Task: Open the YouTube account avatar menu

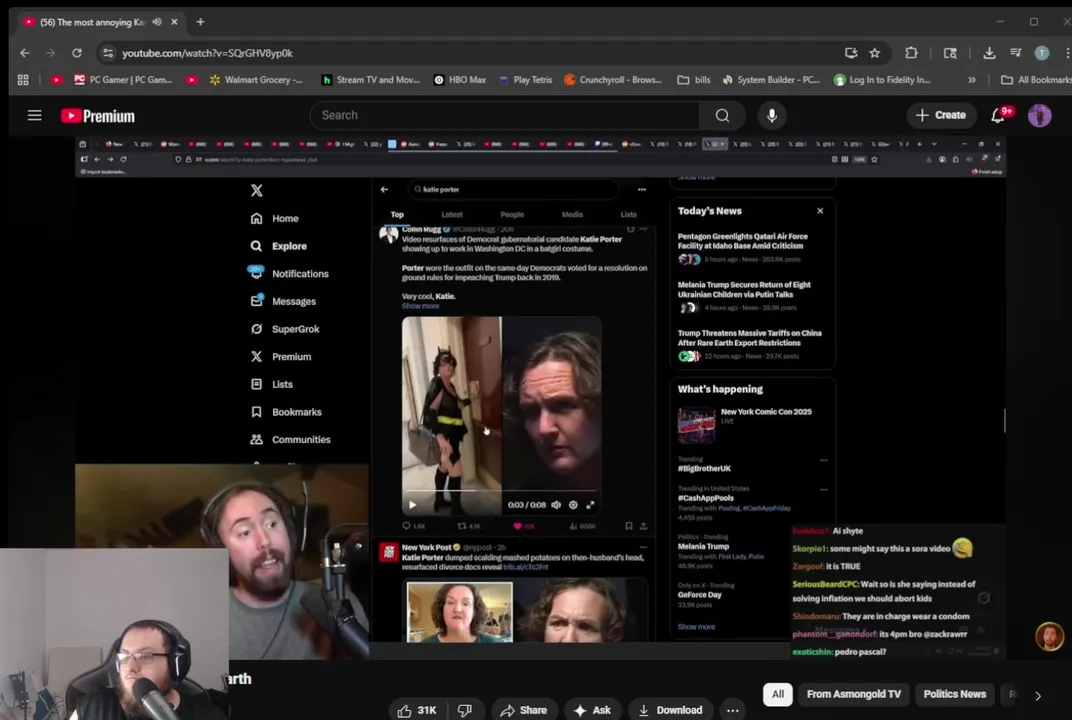Action: [x=1040, y=116]
